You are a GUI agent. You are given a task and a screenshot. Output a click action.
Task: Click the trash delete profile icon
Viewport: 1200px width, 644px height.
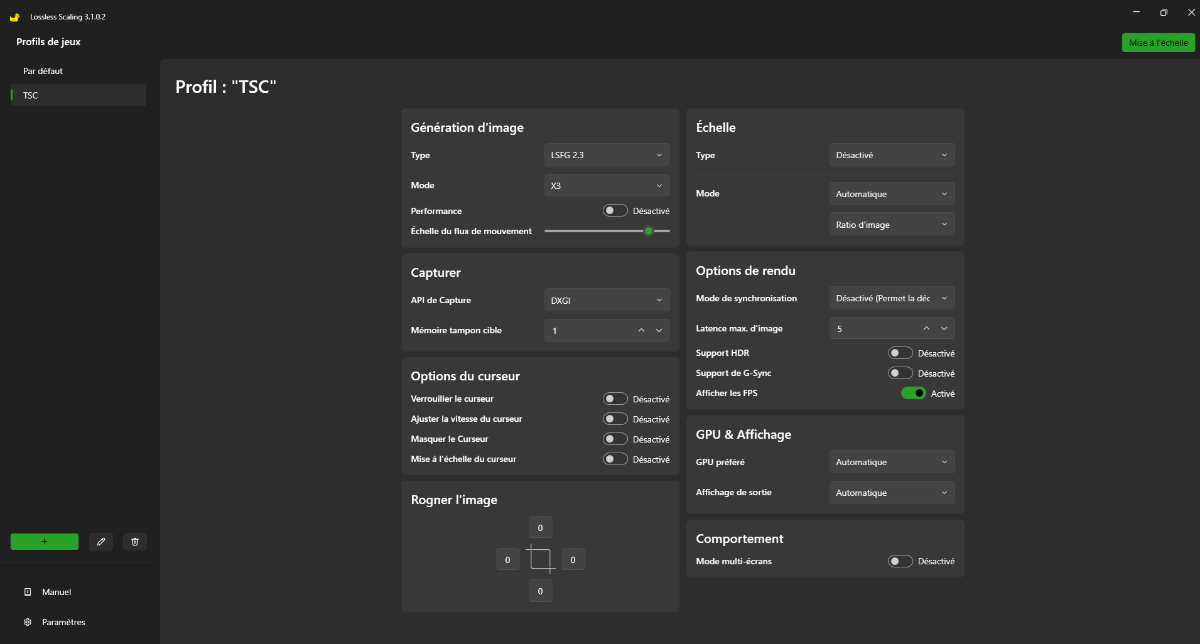[x=135, y=541]
